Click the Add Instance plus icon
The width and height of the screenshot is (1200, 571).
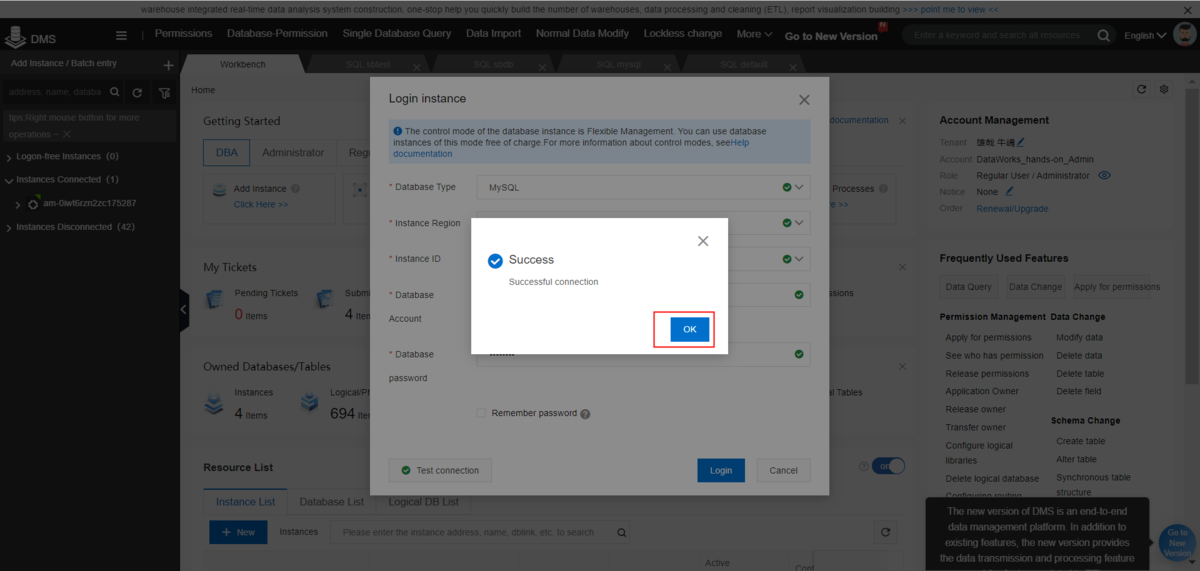[x=168, y=65]
